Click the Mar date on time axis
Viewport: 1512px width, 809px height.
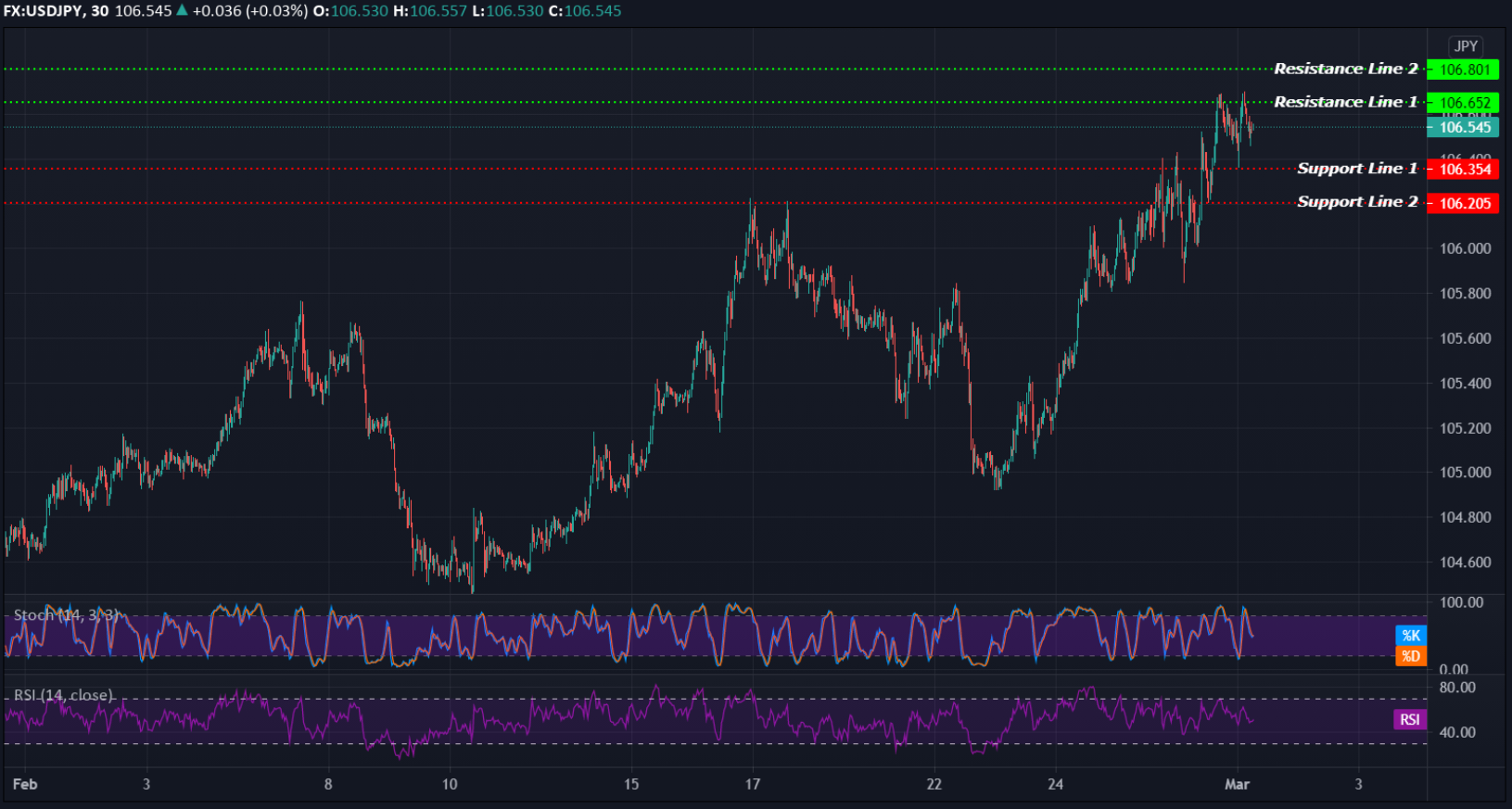(x=1238, y=785)
